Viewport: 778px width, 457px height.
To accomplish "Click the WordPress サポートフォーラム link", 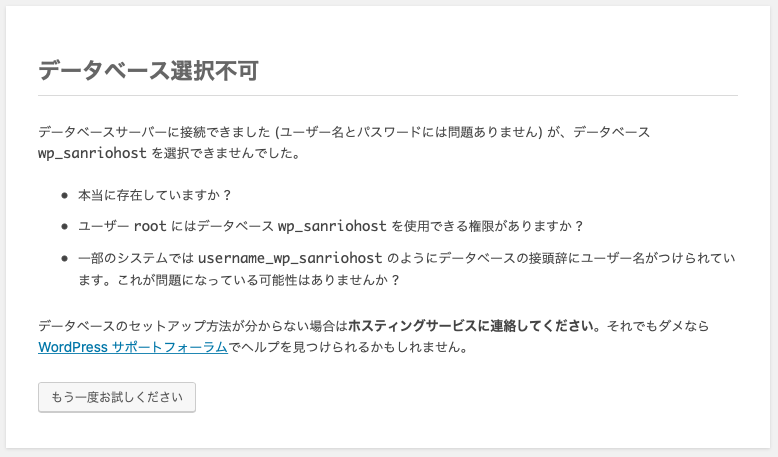I will (133, 348).
